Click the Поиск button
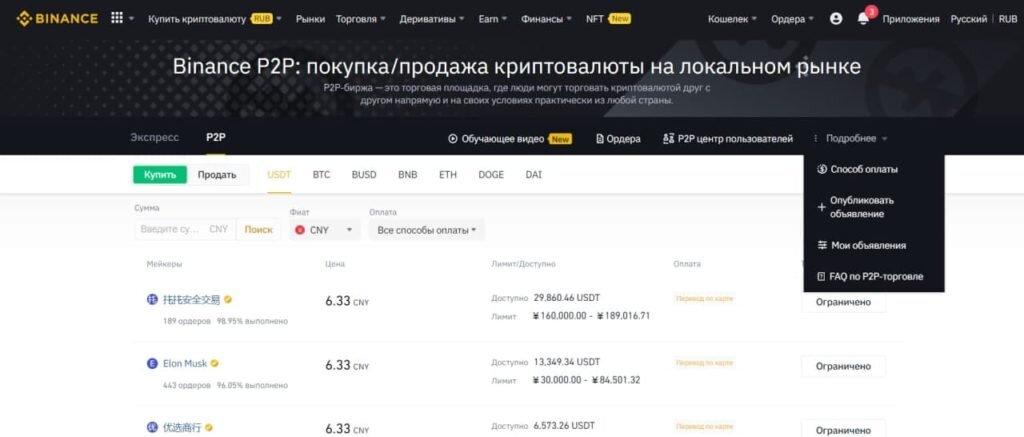The width and height of the screenshot is (1024, 437). [x=259, y=229]
